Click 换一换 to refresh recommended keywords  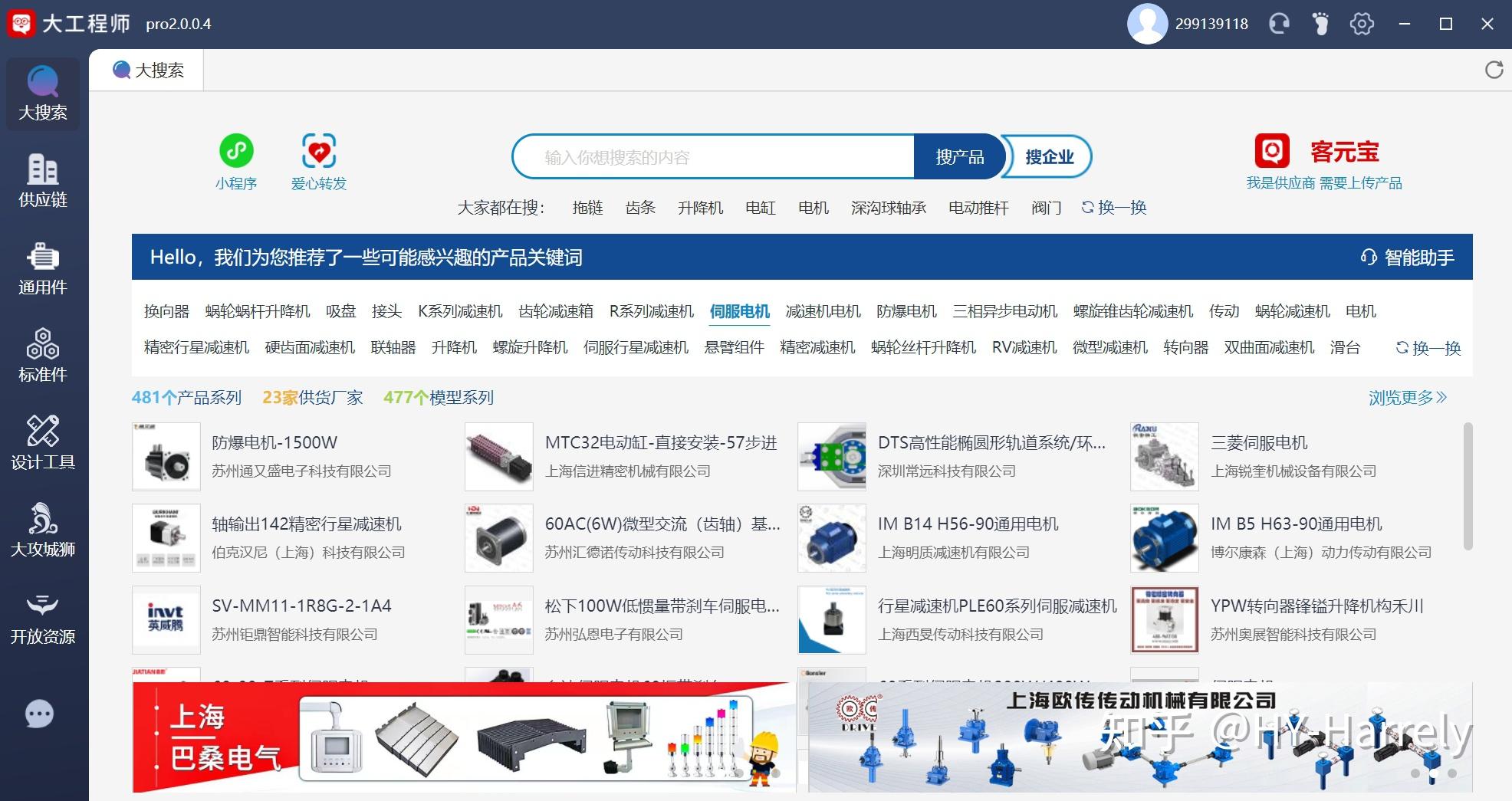click(x=1428, y=347)
